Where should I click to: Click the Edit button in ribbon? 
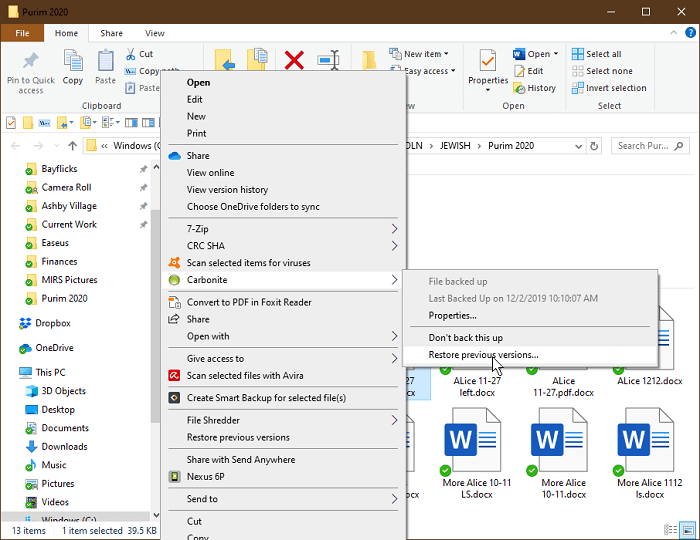pos(529,71)
